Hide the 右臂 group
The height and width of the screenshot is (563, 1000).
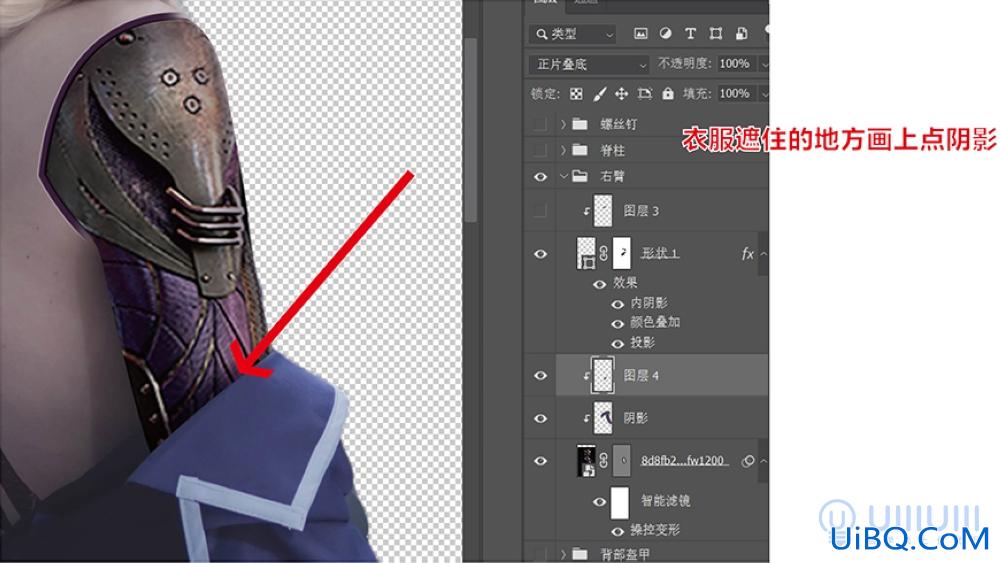coord(540,177)
